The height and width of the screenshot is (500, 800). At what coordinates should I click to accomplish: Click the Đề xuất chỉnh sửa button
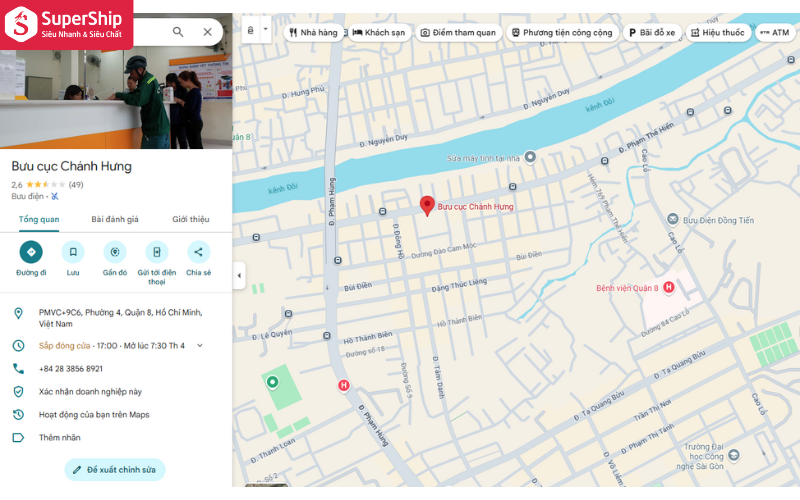(x=115, y=469)
